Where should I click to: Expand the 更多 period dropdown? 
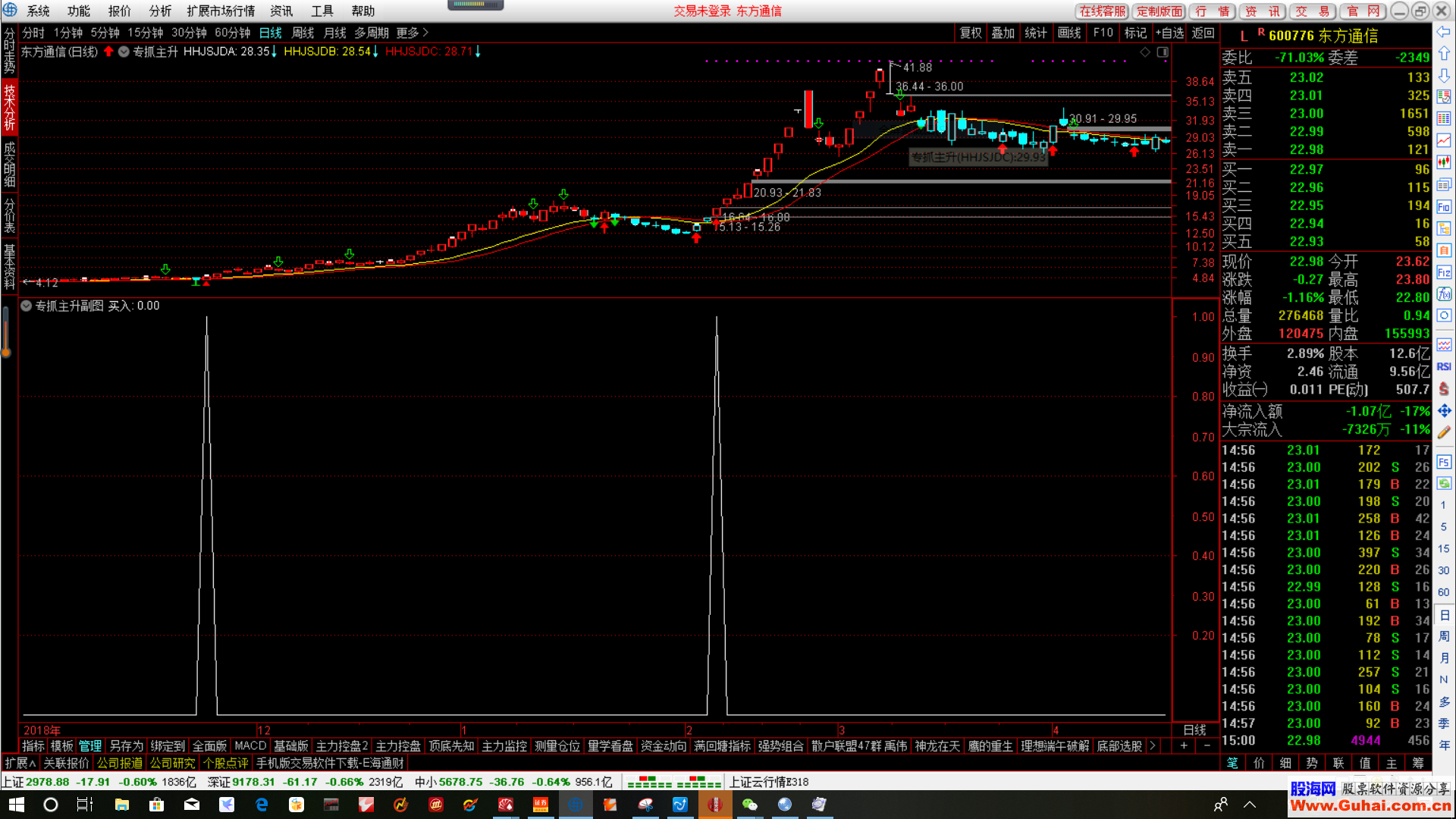[x=412, y=33]
